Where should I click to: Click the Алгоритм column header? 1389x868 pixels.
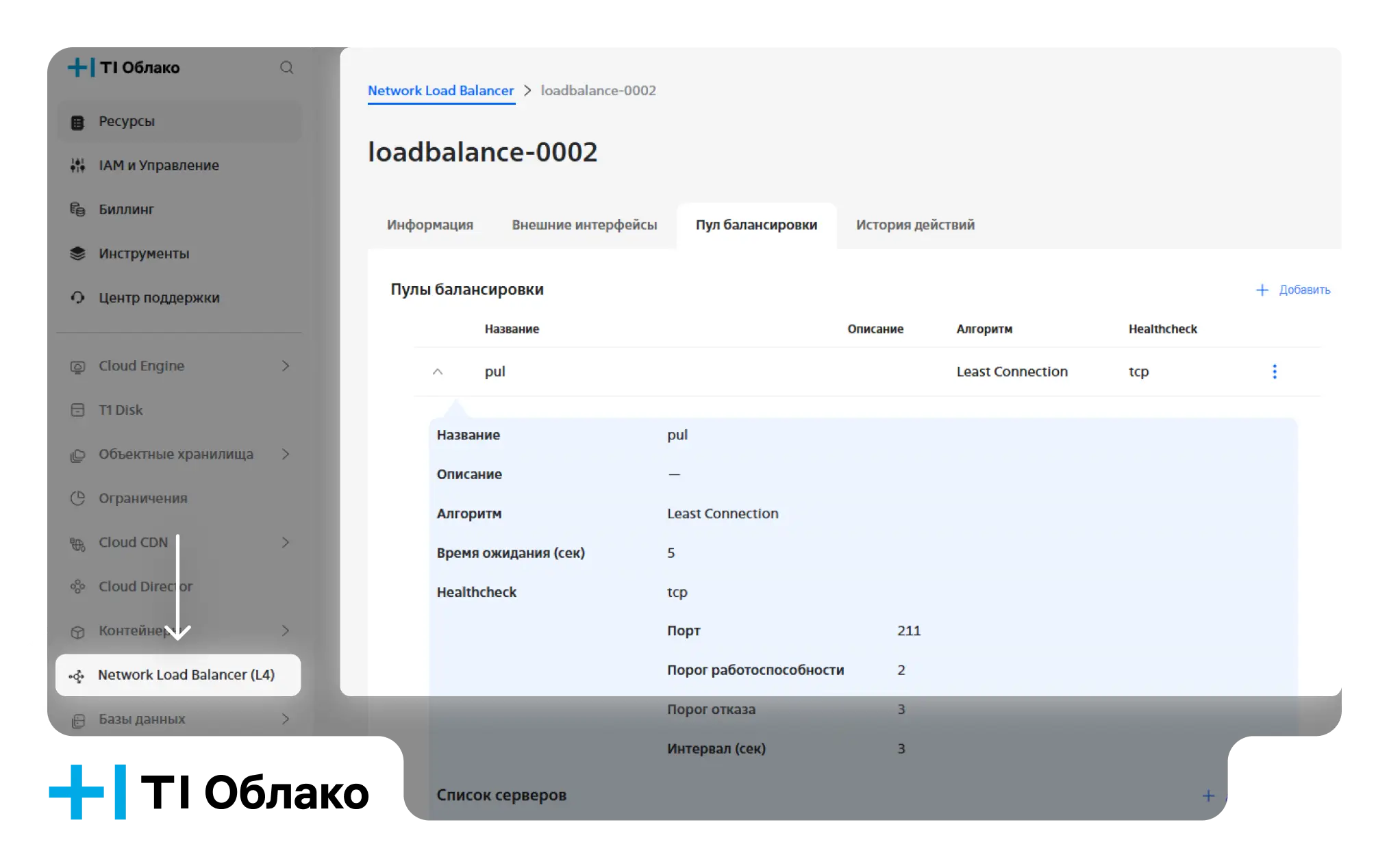[984, 329]
